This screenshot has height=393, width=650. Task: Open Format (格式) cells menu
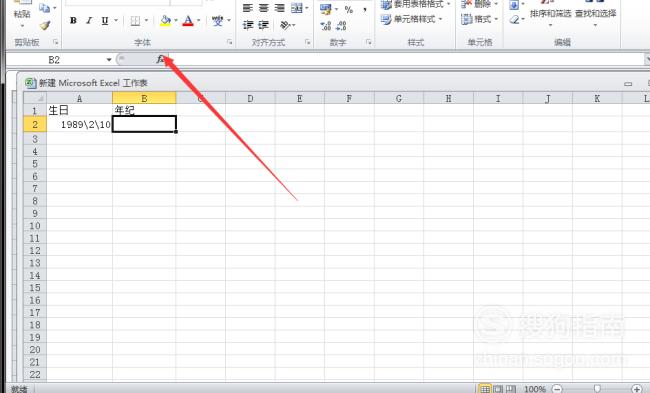pos(479,19)
